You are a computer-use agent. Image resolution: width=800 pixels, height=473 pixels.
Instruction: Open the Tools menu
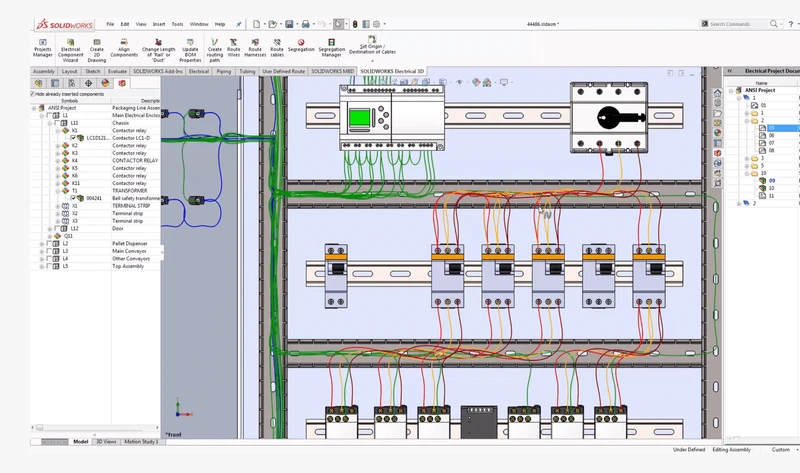tap(176, 23)
